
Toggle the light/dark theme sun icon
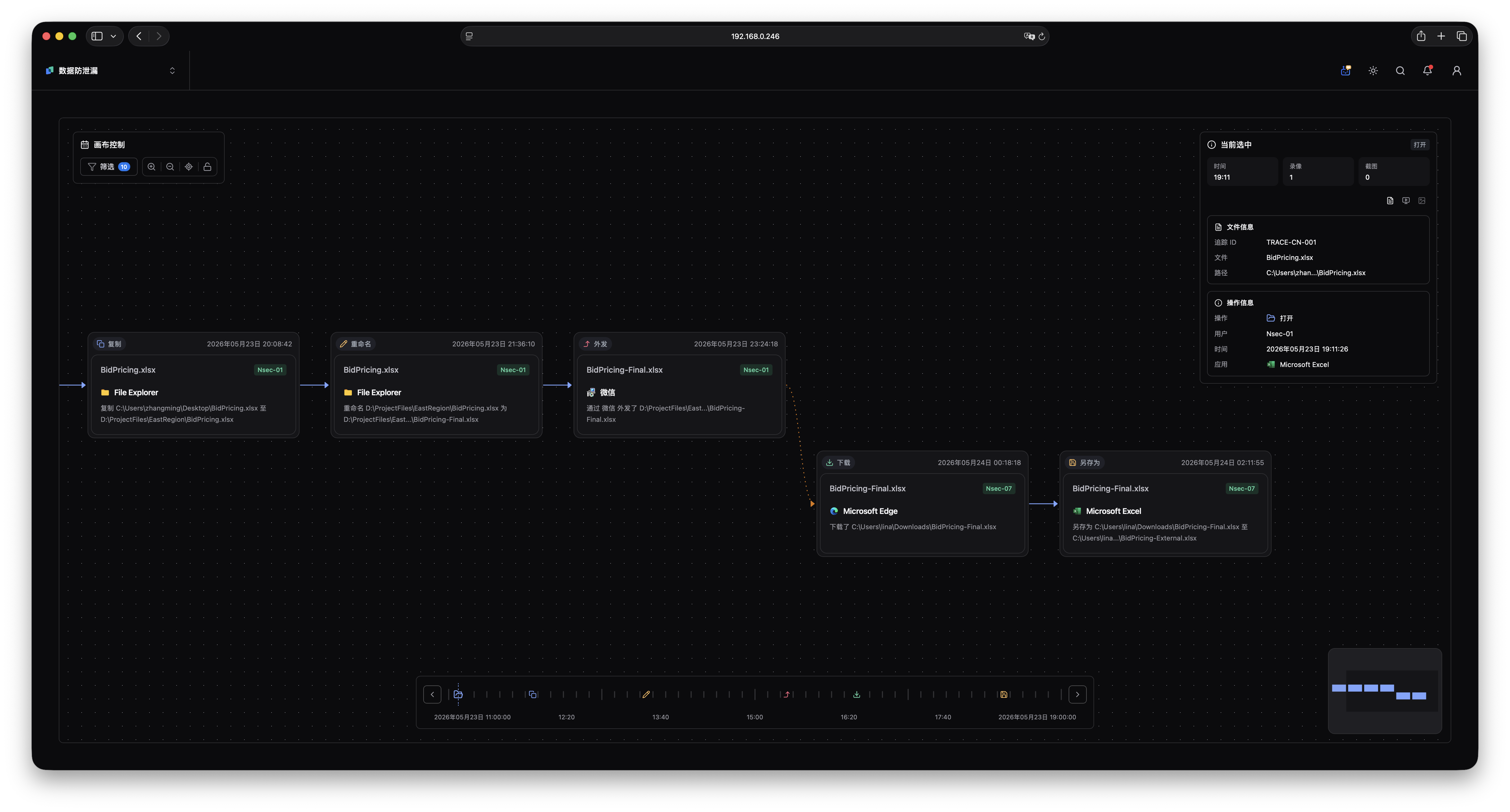tap(1373, 70)
